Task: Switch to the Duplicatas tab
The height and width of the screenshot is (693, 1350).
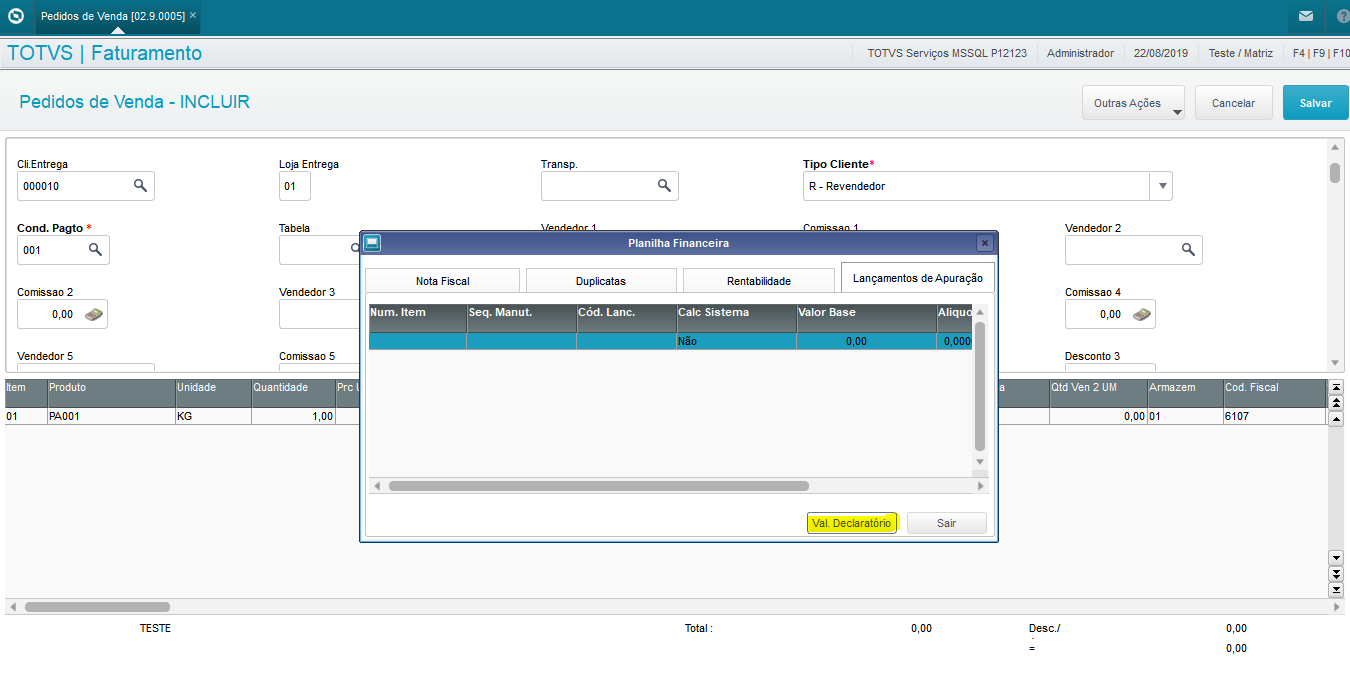Action: pos(601,281)
